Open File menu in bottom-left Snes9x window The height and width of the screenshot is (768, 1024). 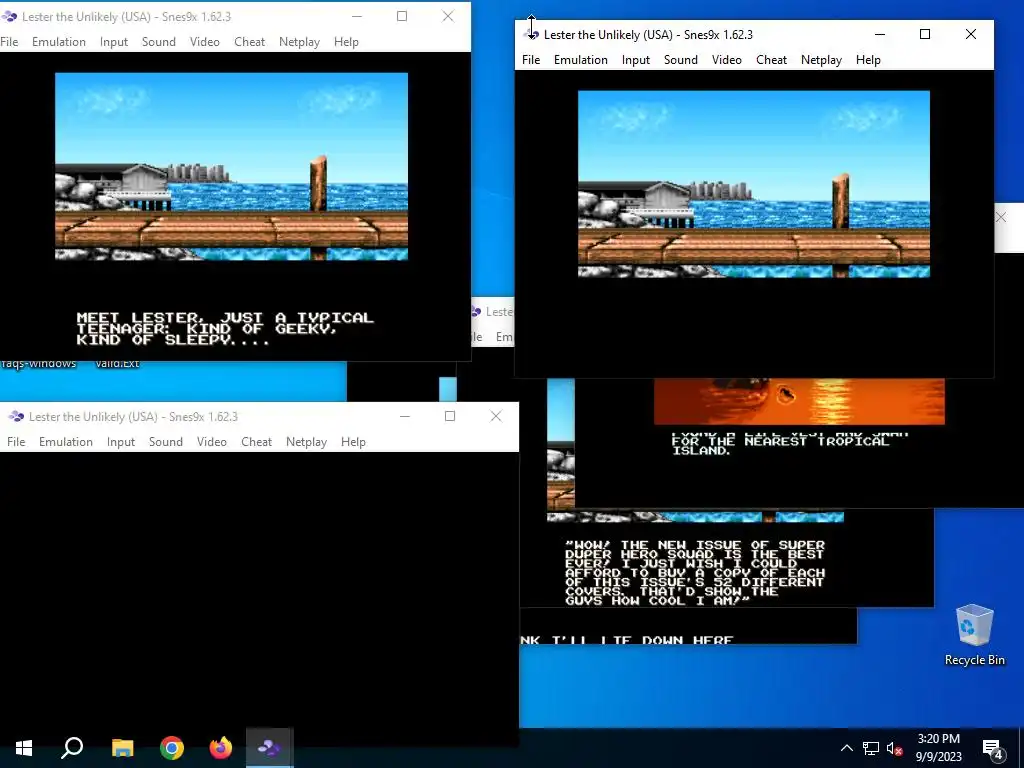(x=16, y=442)
